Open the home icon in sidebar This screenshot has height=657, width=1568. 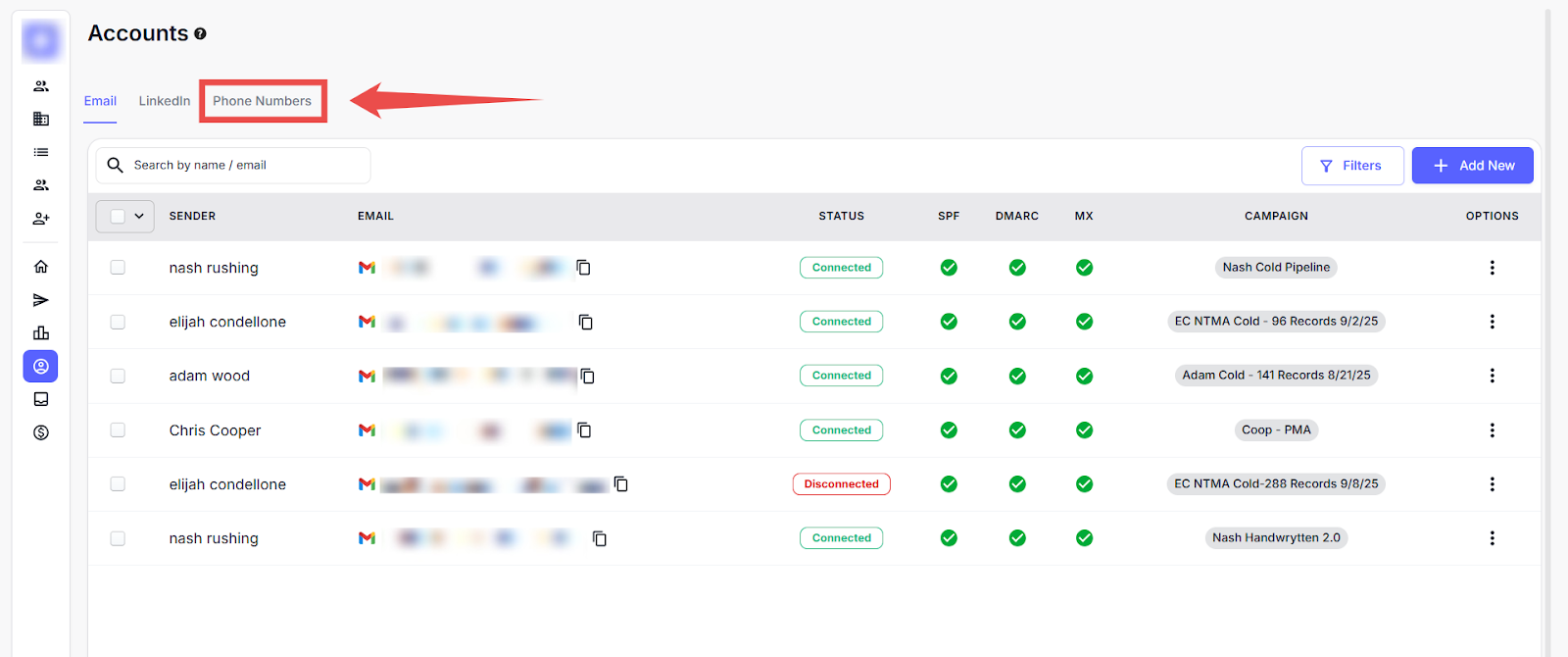click(41, 267)
